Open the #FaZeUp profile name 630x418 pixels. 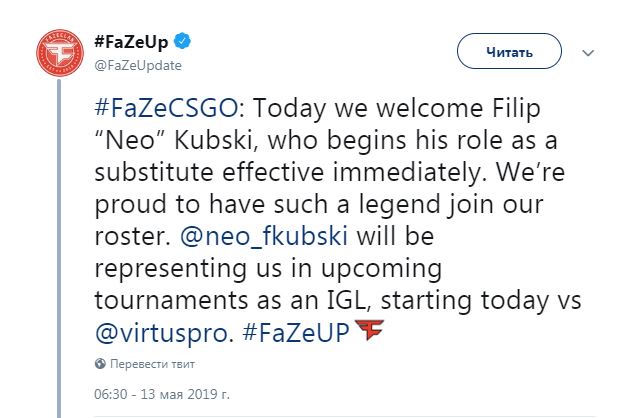tap(133, 42)
